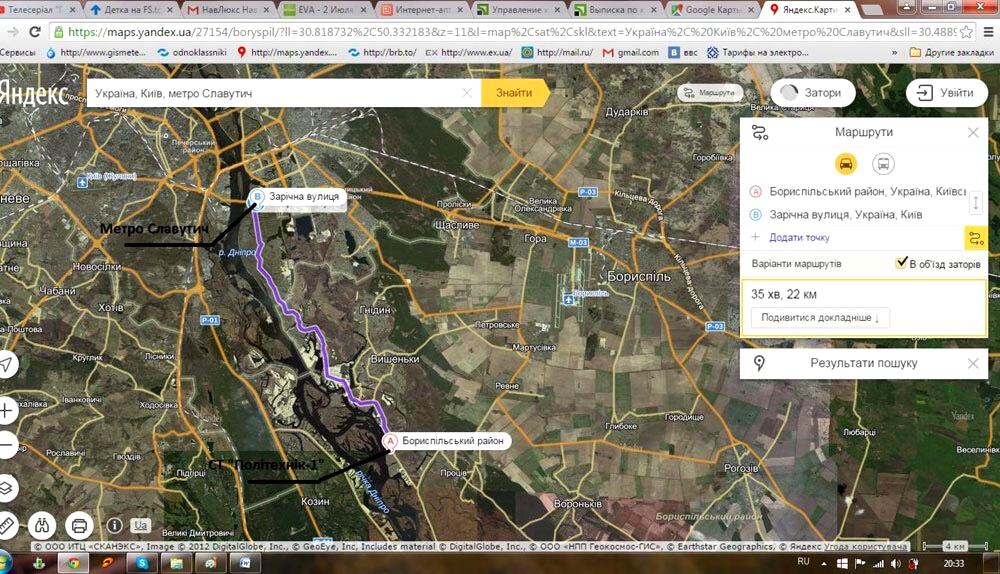Click the printer print-map button
1000x574 pixels.
point(79,526)
